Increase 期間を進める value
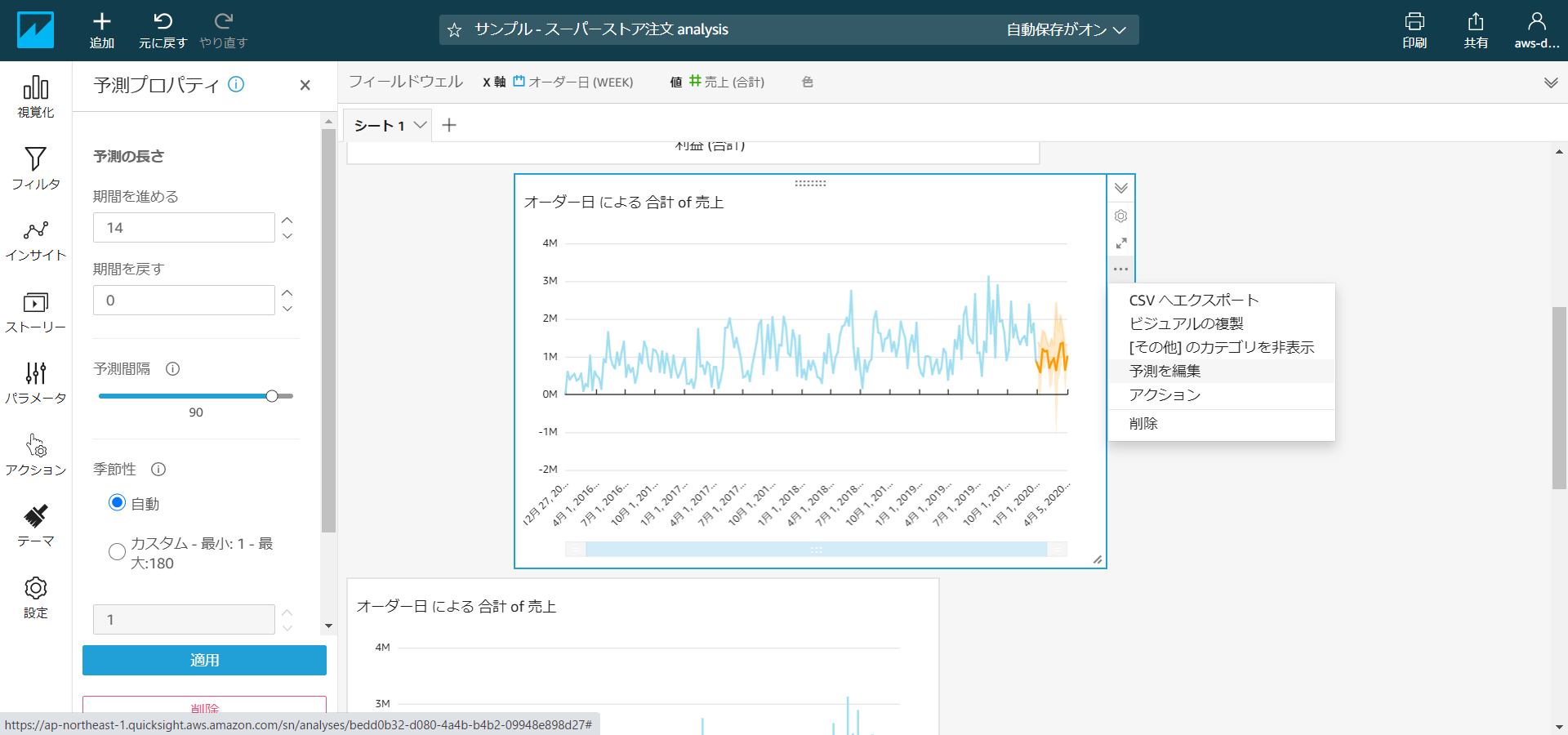Viewport: 1568px width, 735px height. pos(287,220)
